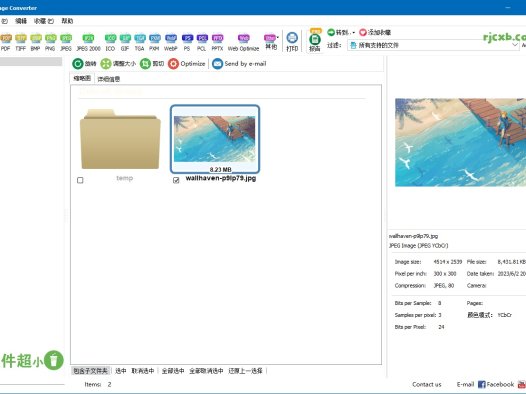This screenshot has height=394, width=526.
Task: Crop with 剪切 icon
Action: pyautogui.click(x=152, y=64)
